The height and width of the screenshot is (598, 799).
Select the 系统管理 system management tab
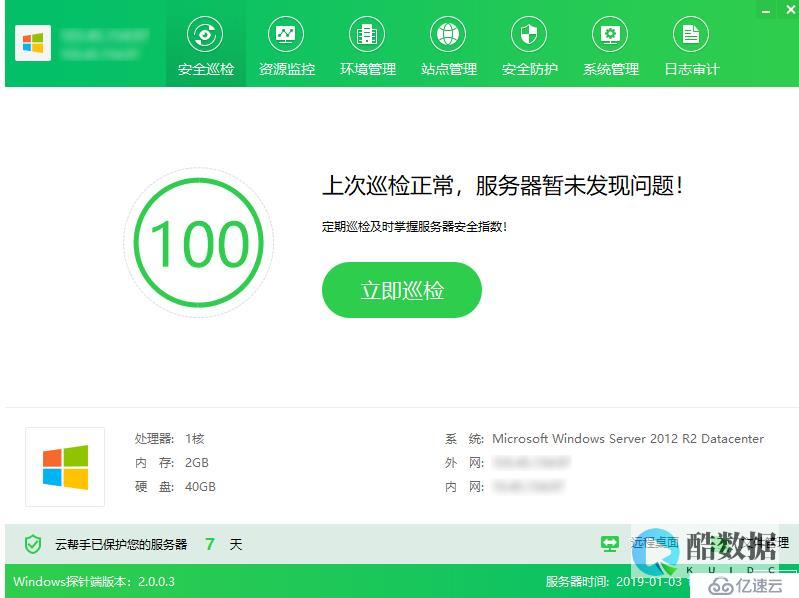[610, 46]
